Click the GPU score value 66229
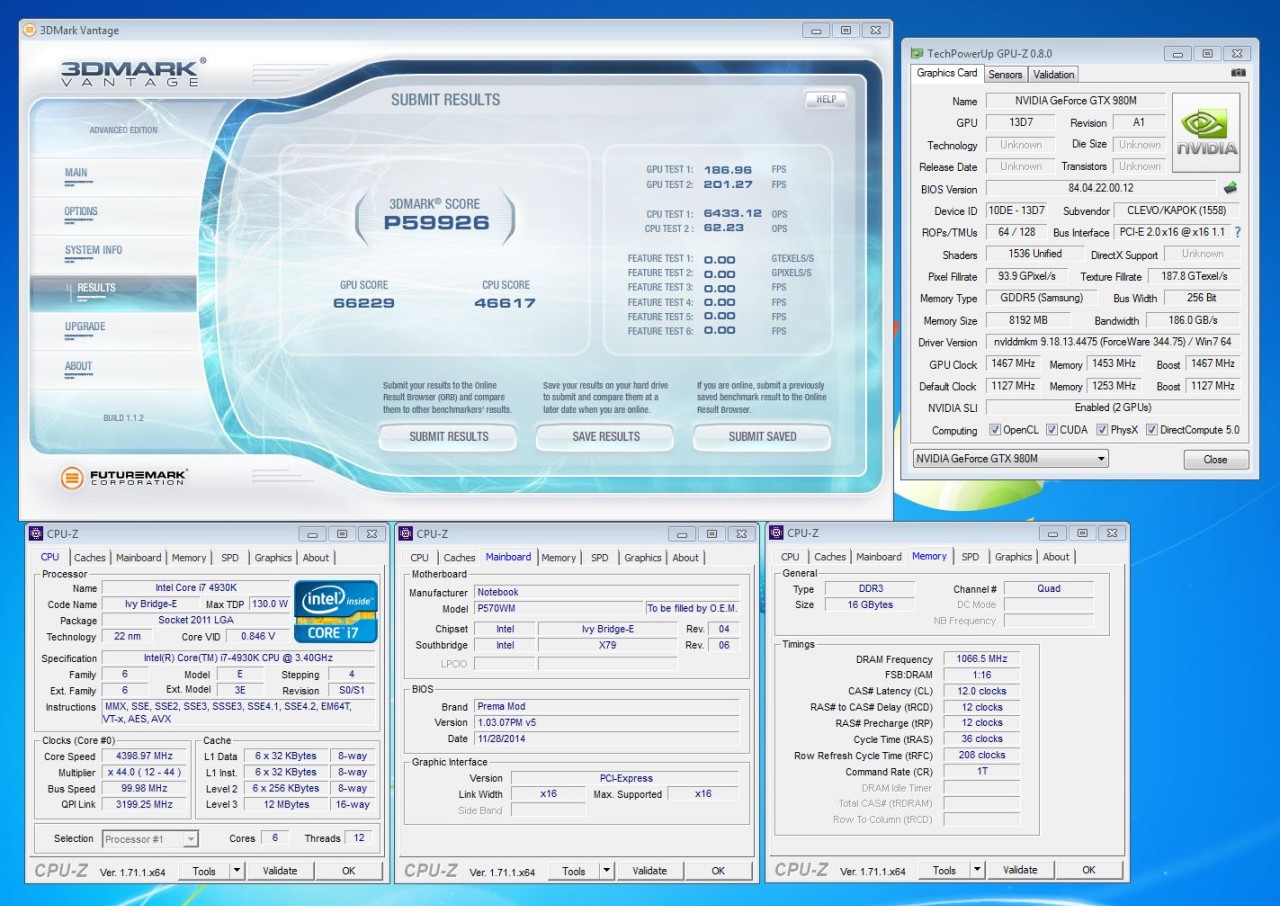1280x906 pixels. tap(364, 303)
